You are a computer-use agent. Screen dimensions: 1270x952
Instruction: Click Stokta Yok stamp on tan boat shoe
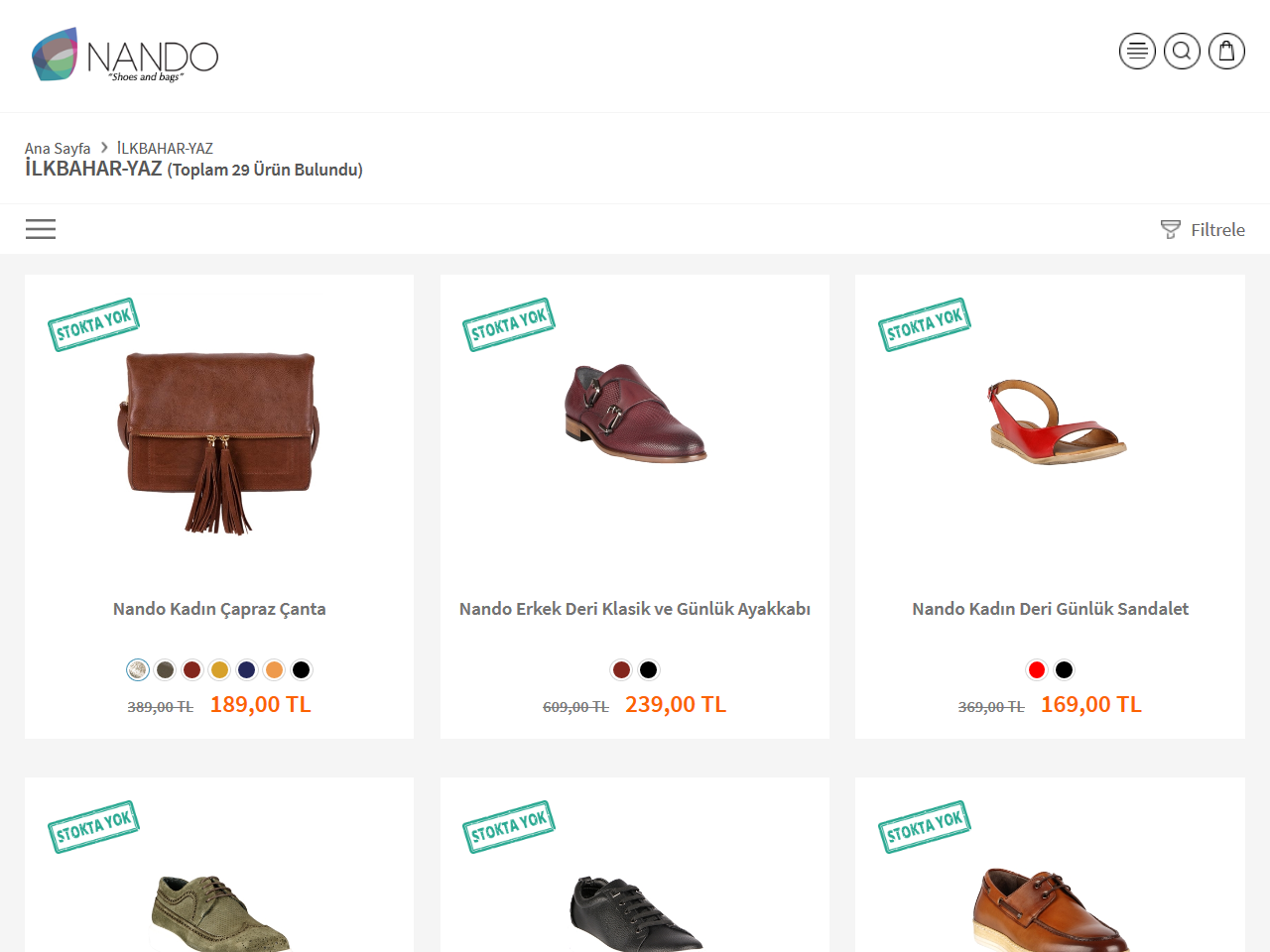pos(924,826)
